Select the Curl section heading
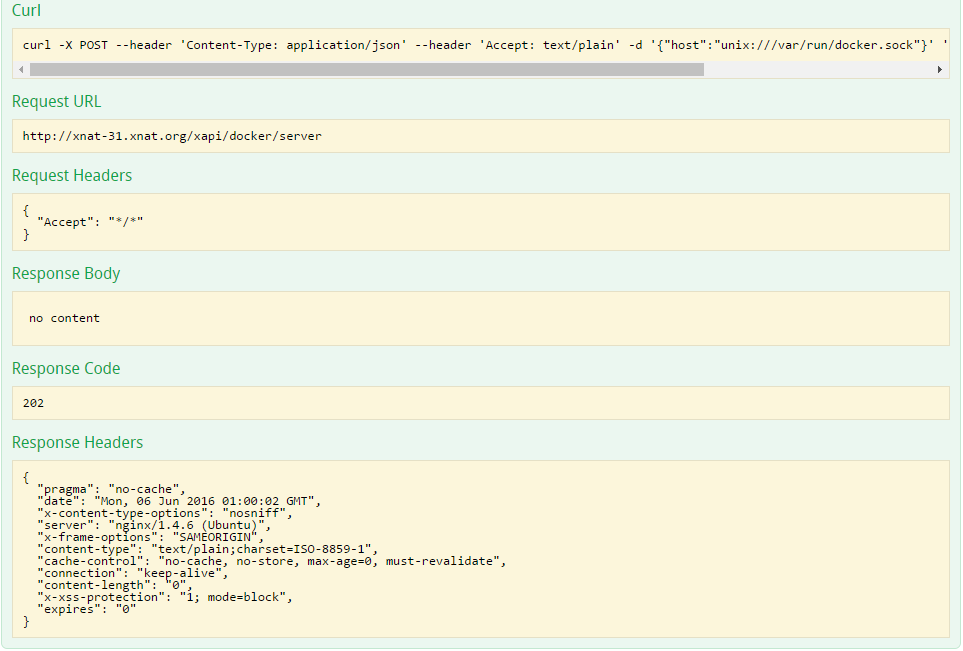 27,10
